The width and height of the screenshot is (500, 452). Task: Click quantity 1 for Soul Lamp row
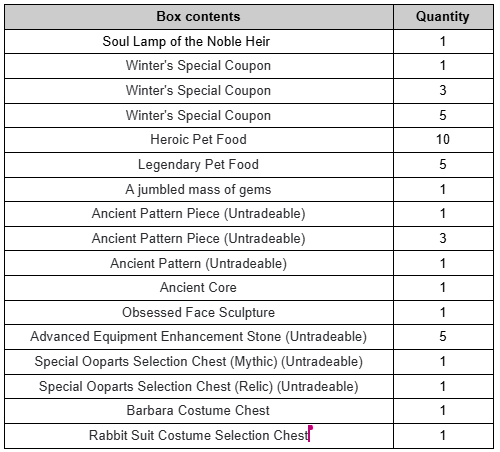pyautogui.click(x=443, y=42)
